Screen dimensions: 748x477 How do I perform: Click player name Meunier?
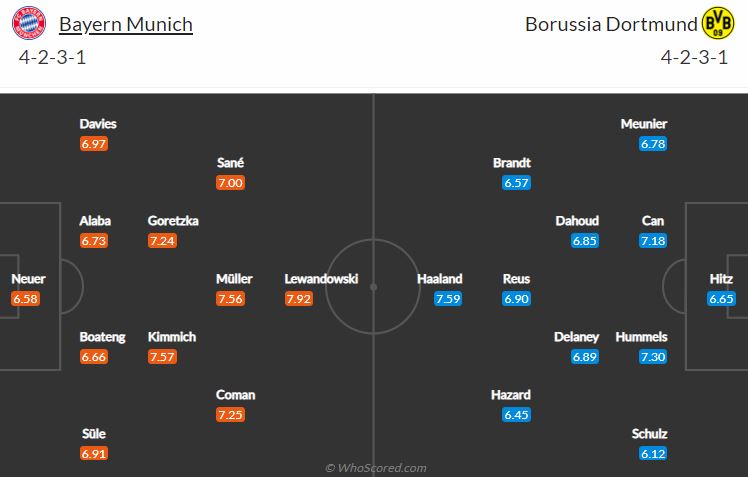click(x=644, y=124)
